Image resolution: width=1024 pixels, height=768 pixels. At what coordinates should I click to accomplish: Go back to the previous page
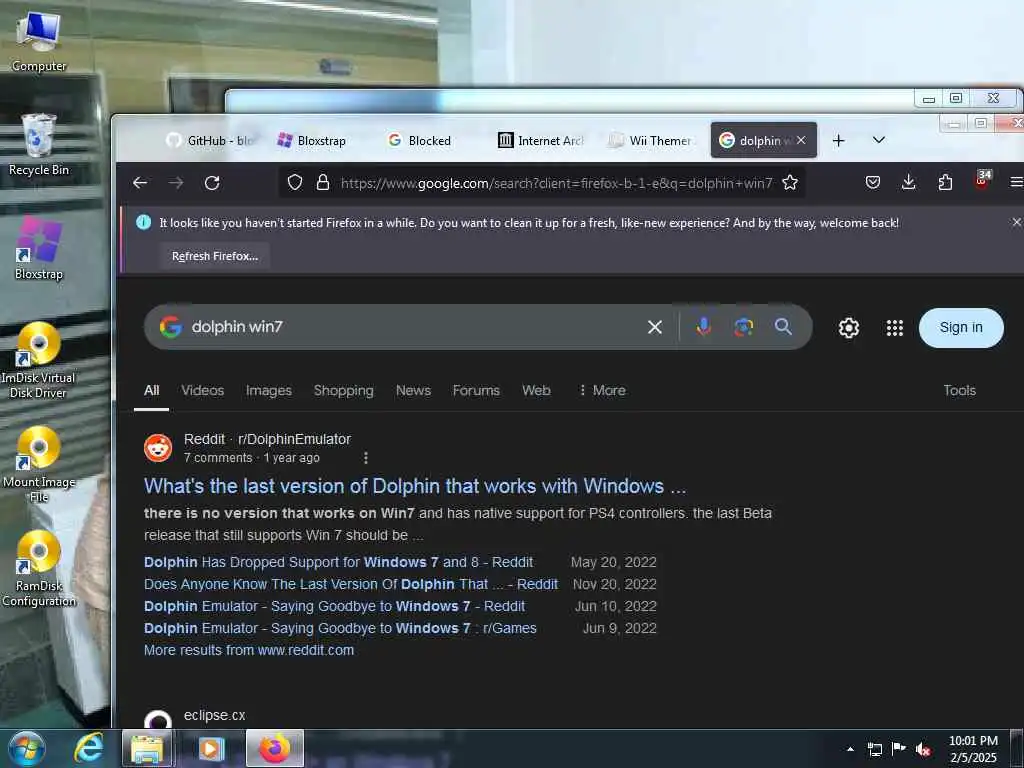[x=140, y=183]
